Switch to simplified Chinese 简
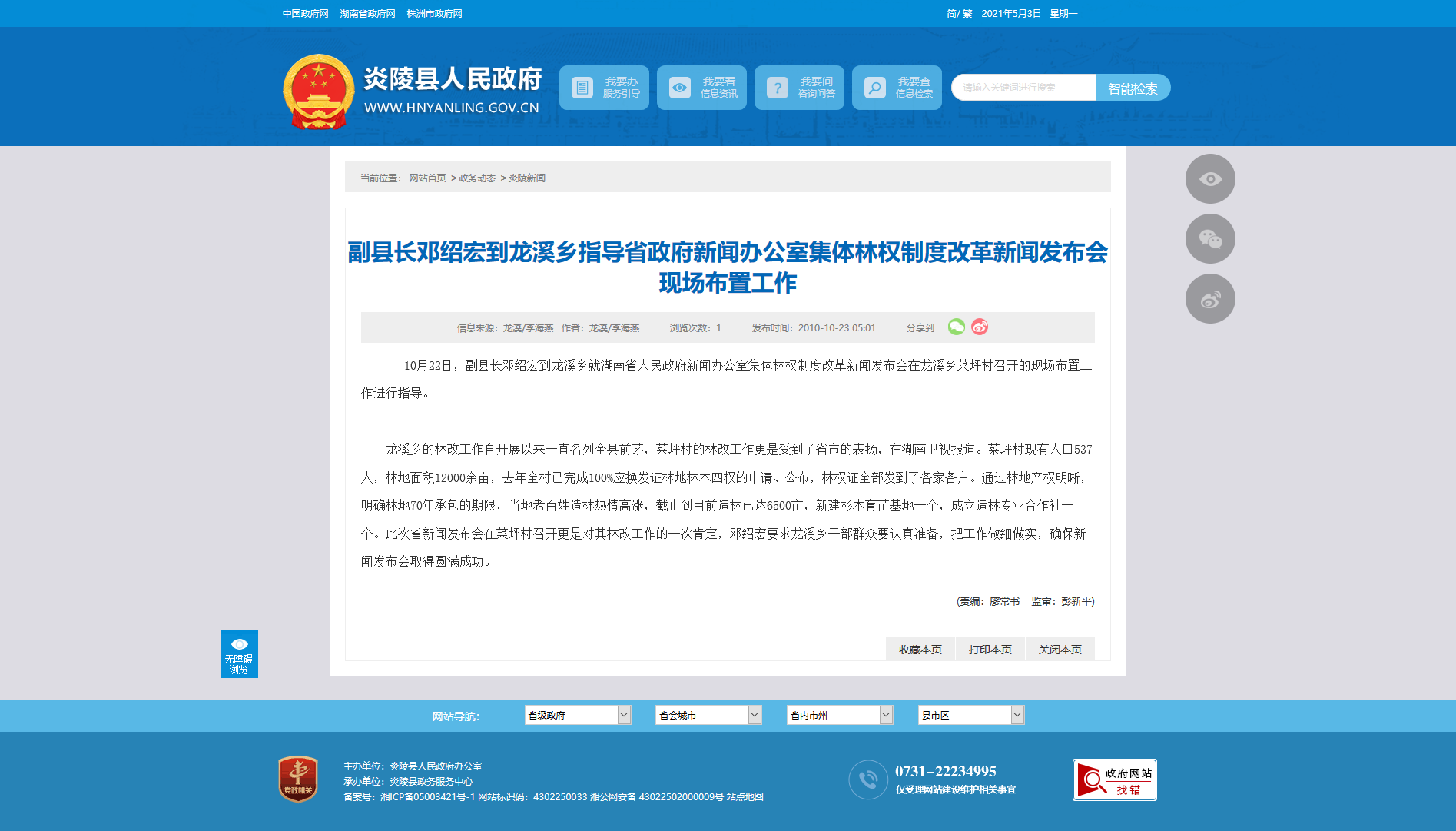The width and height of the screenshot is (1456, 831). tap(951, 14)
